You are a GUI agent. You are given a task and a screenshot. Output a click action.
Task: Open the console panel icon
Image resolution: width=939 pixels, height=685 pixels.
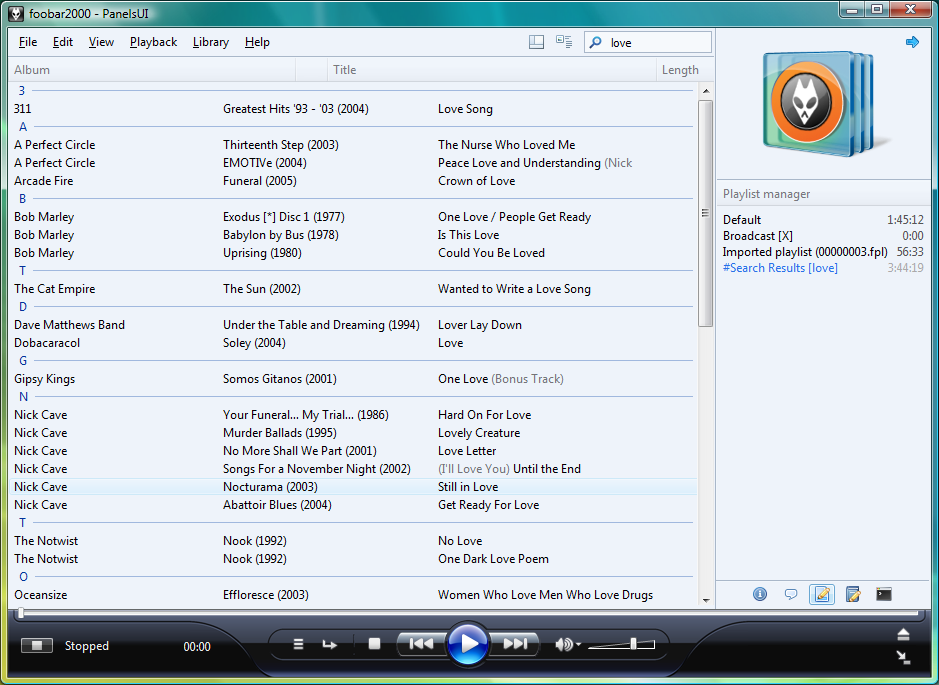(883, 594)
